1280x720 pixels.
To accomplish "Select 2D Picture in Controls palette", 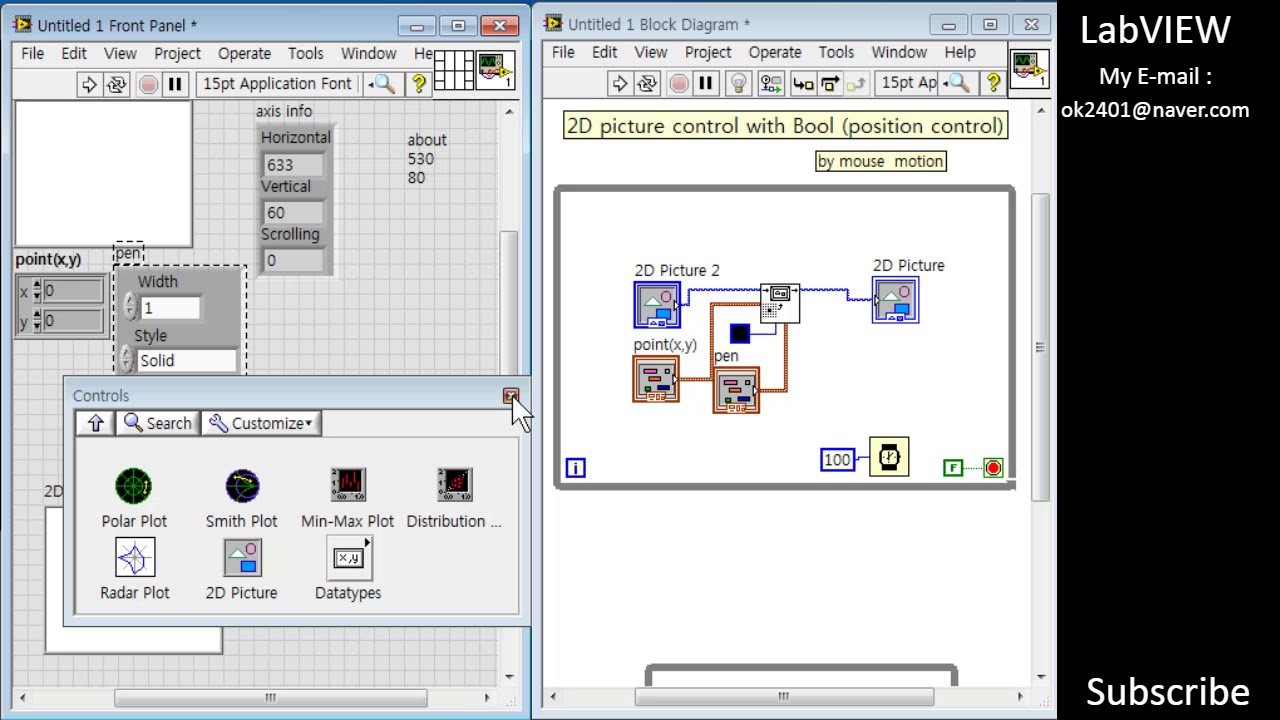I will [242, 569].
